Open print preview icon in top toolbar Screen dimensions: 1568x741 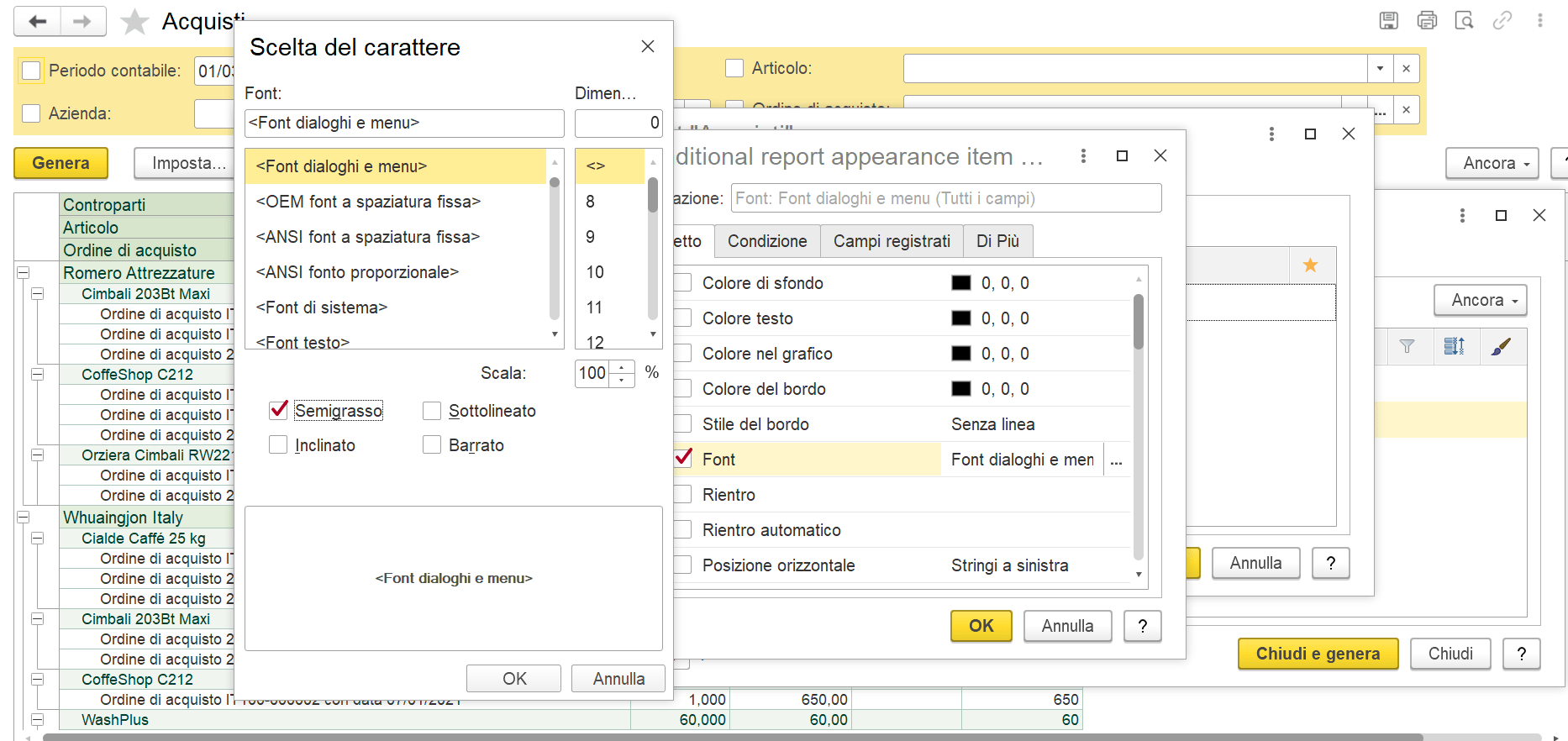click(x=1465, y=20)
